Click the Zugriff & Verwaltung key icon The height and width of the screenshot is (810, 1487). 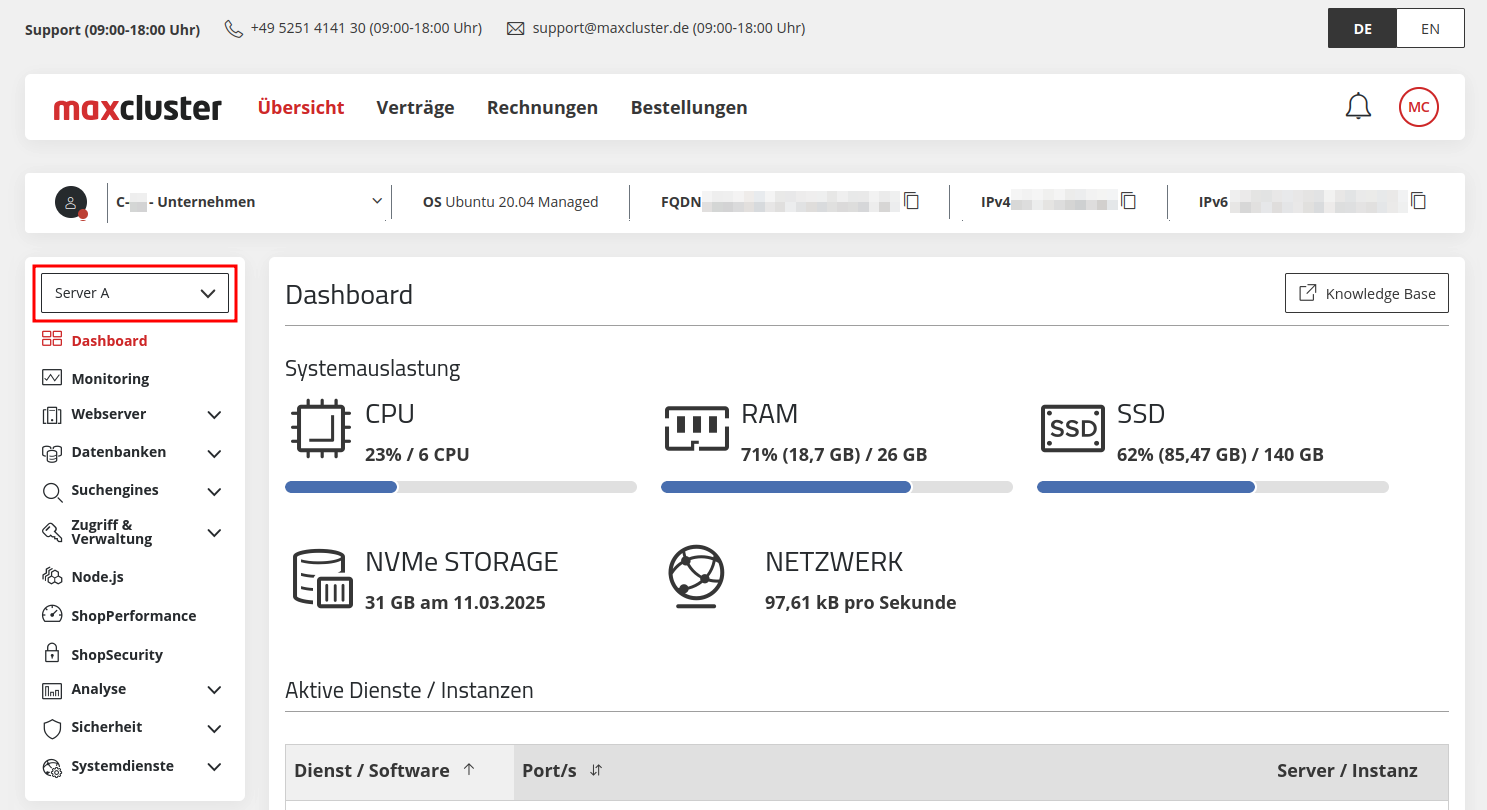click(52, 532)
